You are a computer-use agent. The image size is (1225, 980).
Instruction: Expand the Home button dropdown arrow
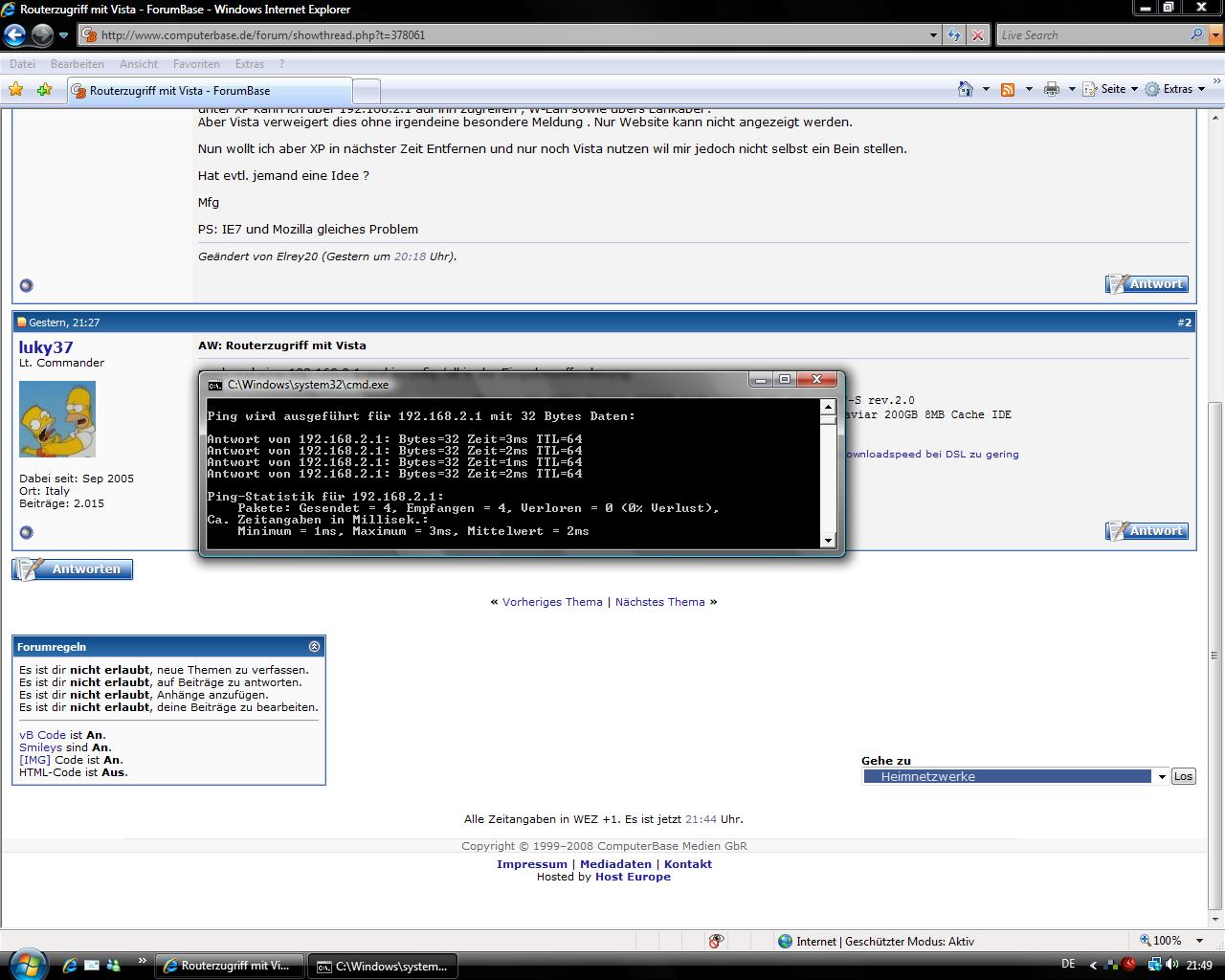986,89
